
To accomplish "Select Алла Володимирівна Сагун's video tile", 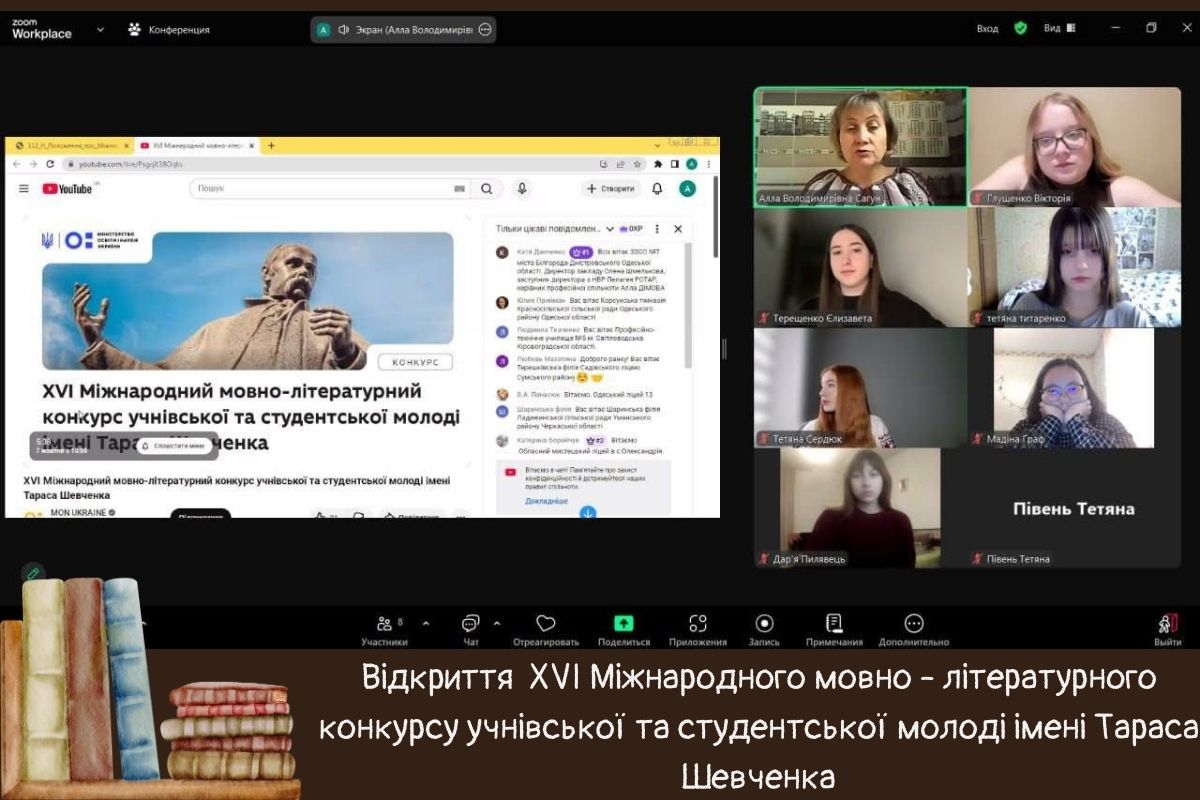I will [860, 147].
